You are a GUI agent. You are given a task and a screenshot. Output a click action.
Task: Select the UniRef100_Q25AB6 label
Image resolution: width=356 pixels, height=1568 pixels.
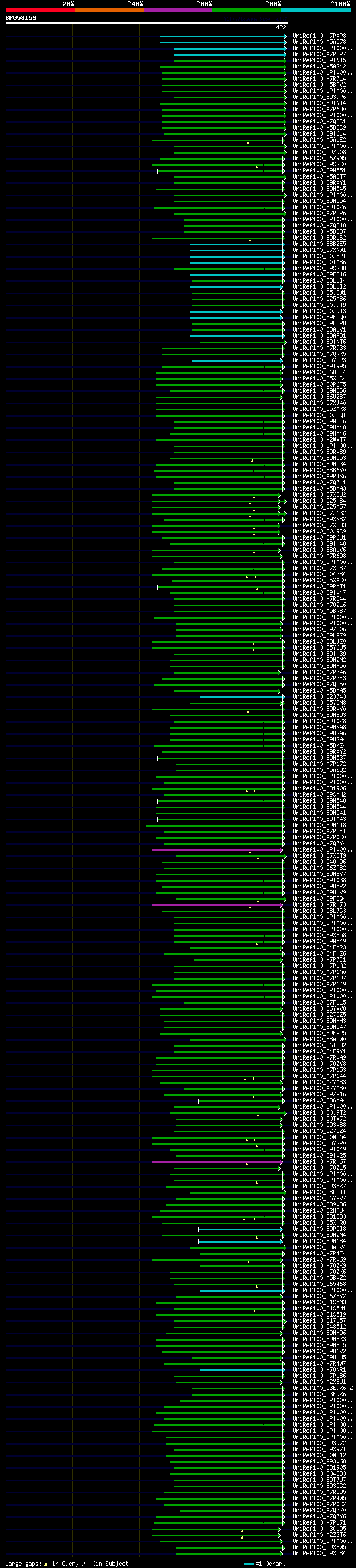(x=319, y=299)
